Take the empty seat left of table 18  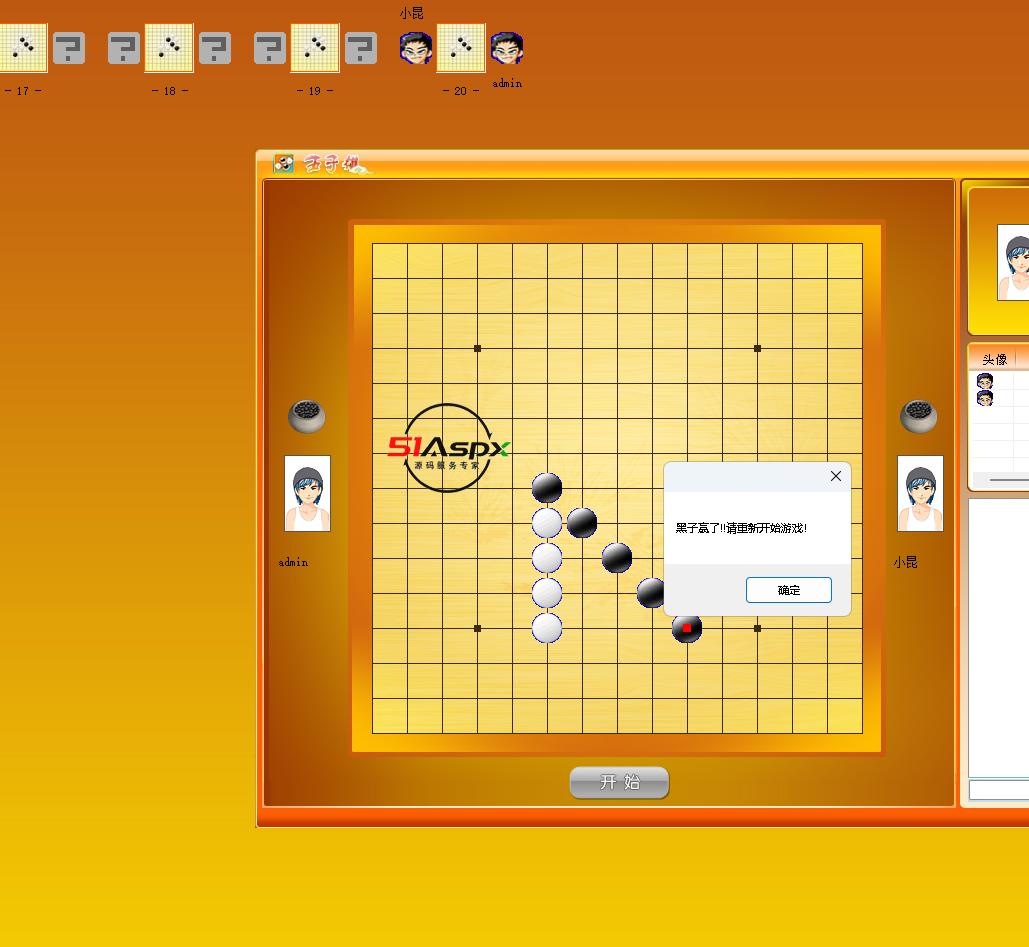point(124,48)
